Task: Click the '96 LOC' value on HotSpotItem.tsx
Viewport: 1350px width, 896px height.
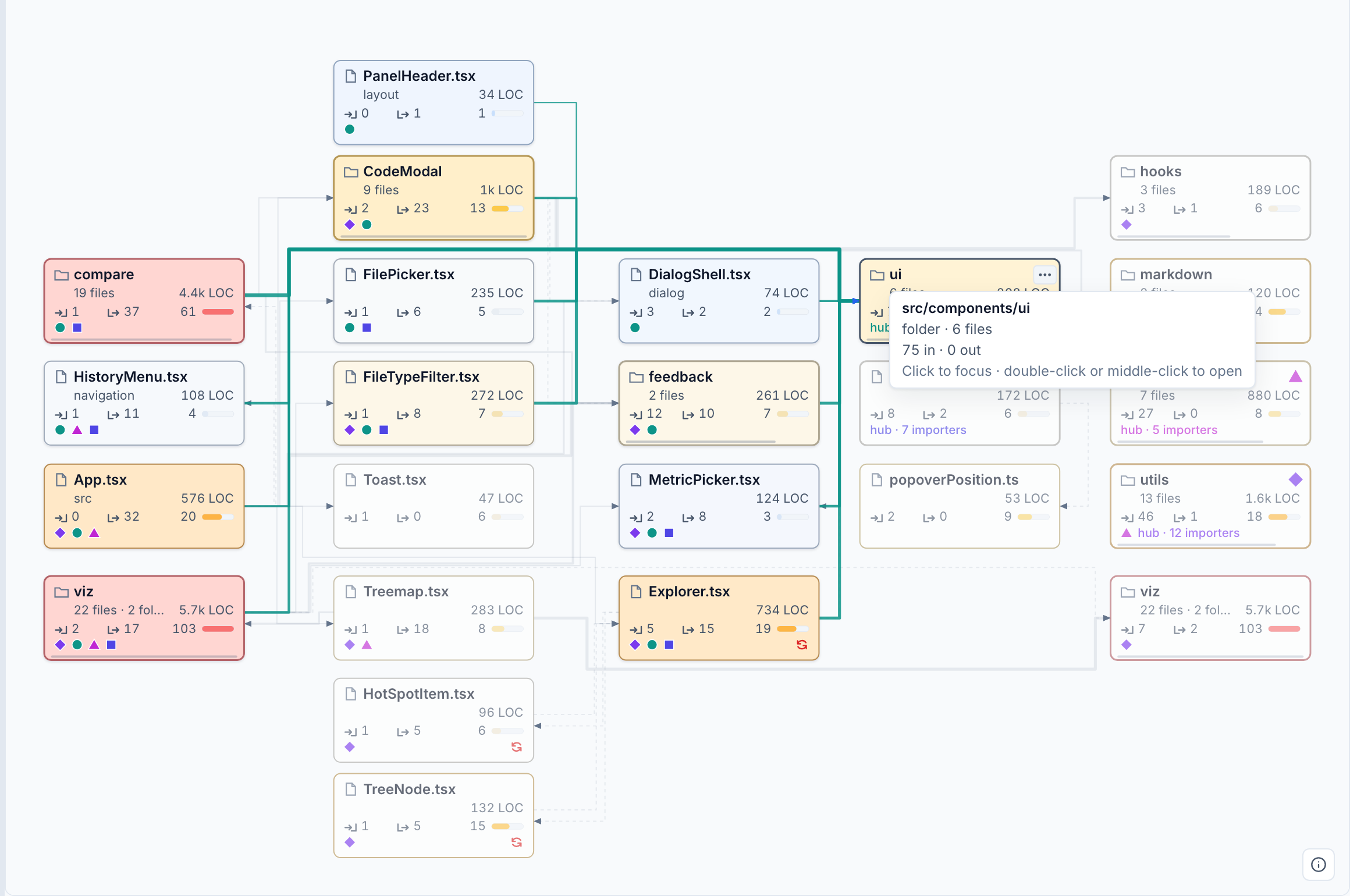Action: (x=500, y=712)
